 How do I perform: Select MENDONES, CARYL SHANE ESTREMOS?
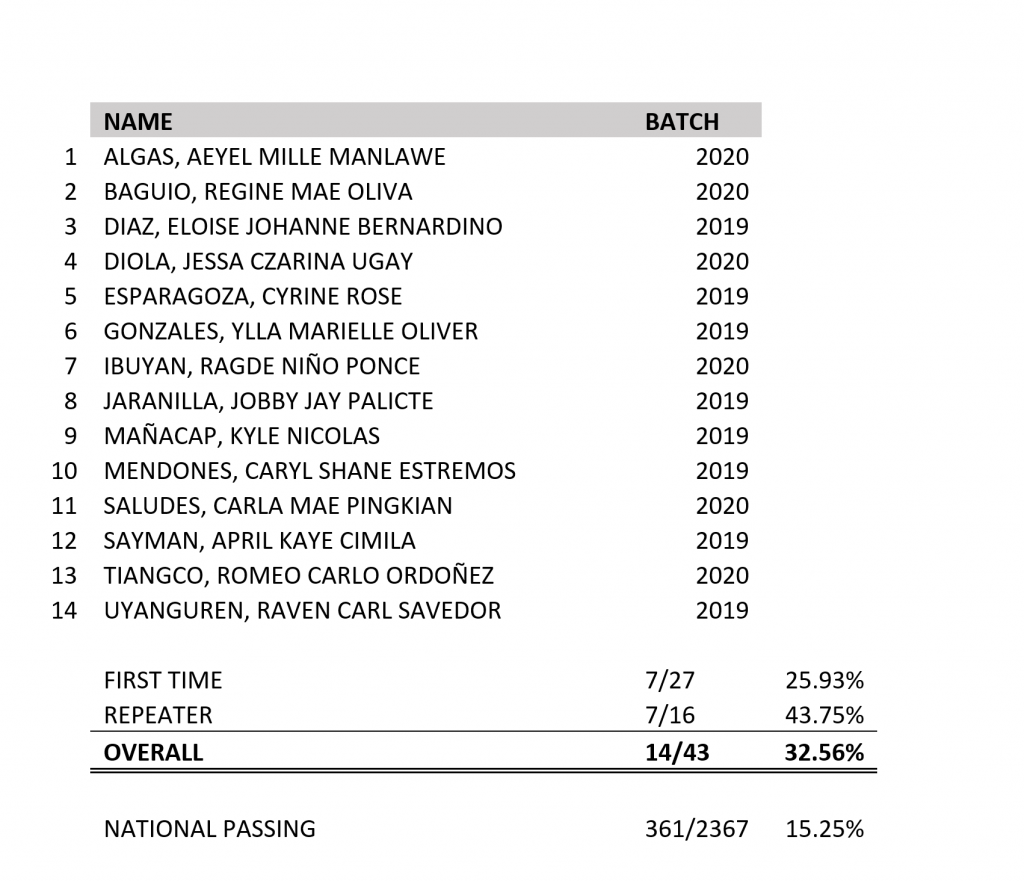click(310, 472)
